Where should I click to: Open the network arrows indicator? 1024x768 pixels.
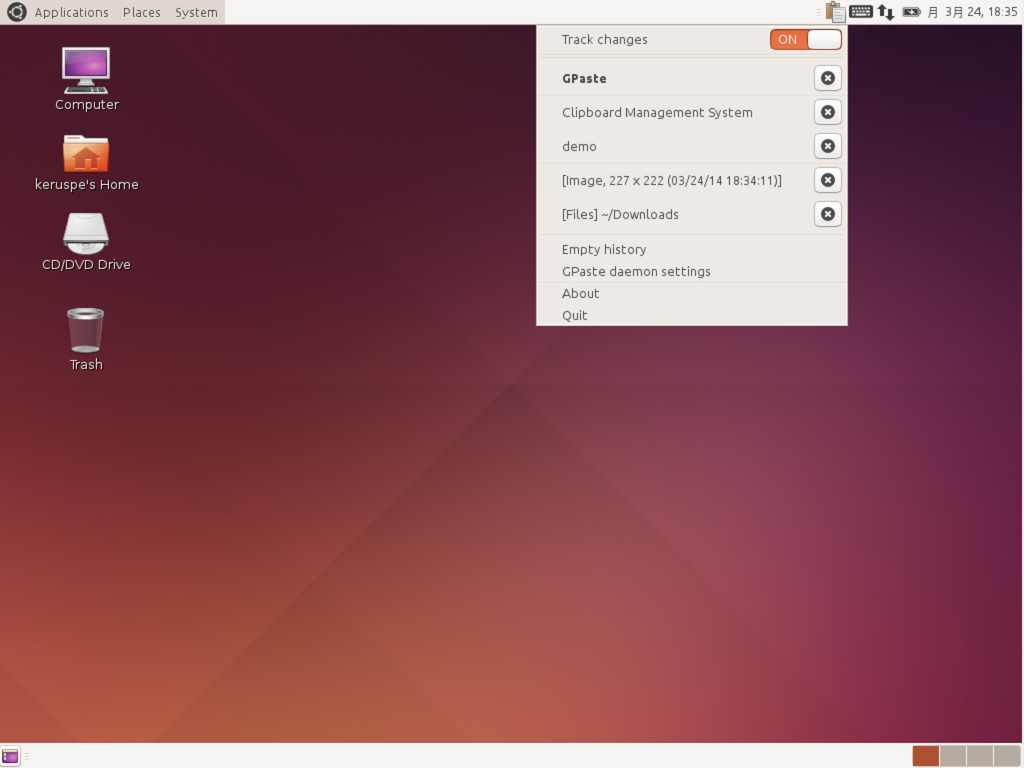[886, 12]
